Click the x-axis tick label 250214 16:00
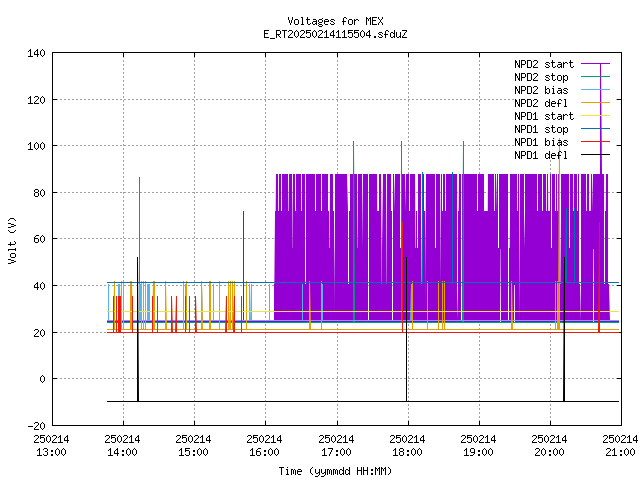The height and width of the screenshot is (480, 640). [264, 446]
